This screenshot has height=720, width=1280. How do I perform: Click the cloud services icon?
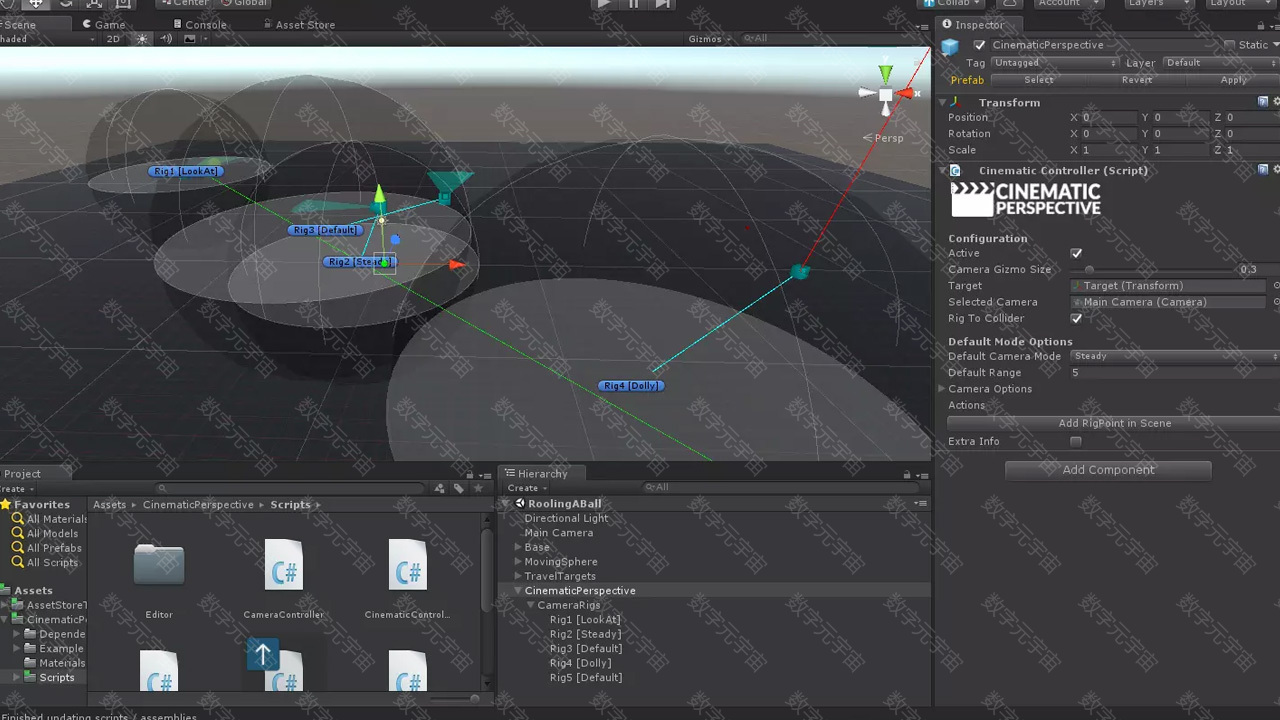1010,3
